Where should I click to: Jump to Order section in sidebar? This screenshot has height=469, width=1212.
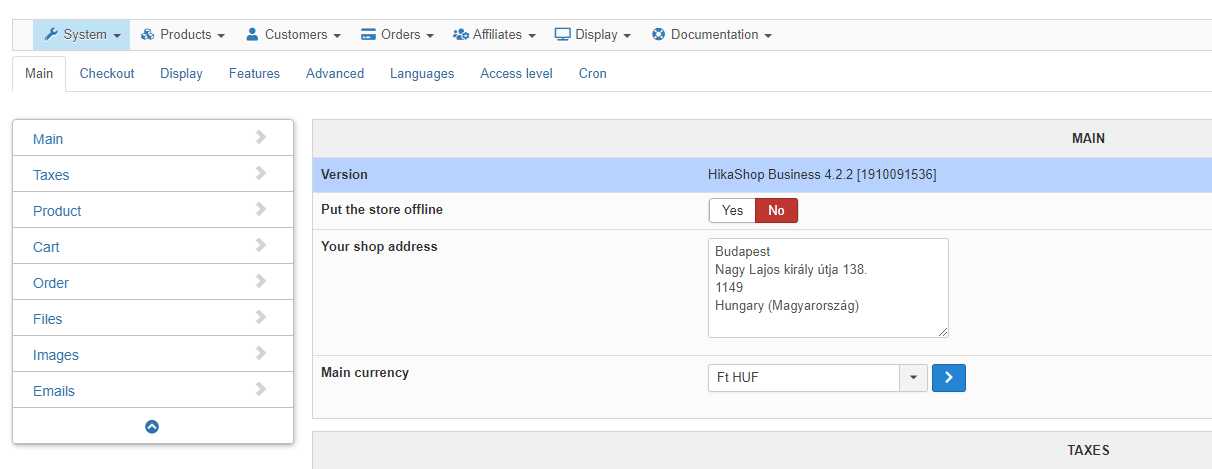153,282
